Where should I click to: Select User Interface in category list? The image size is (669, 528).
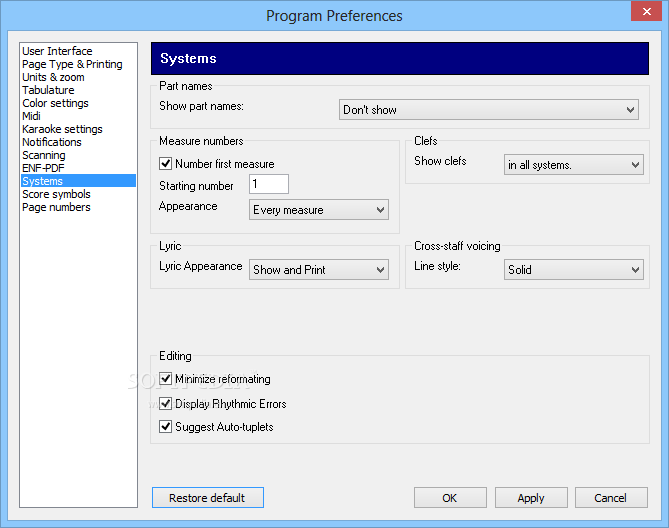coord(57,51)
